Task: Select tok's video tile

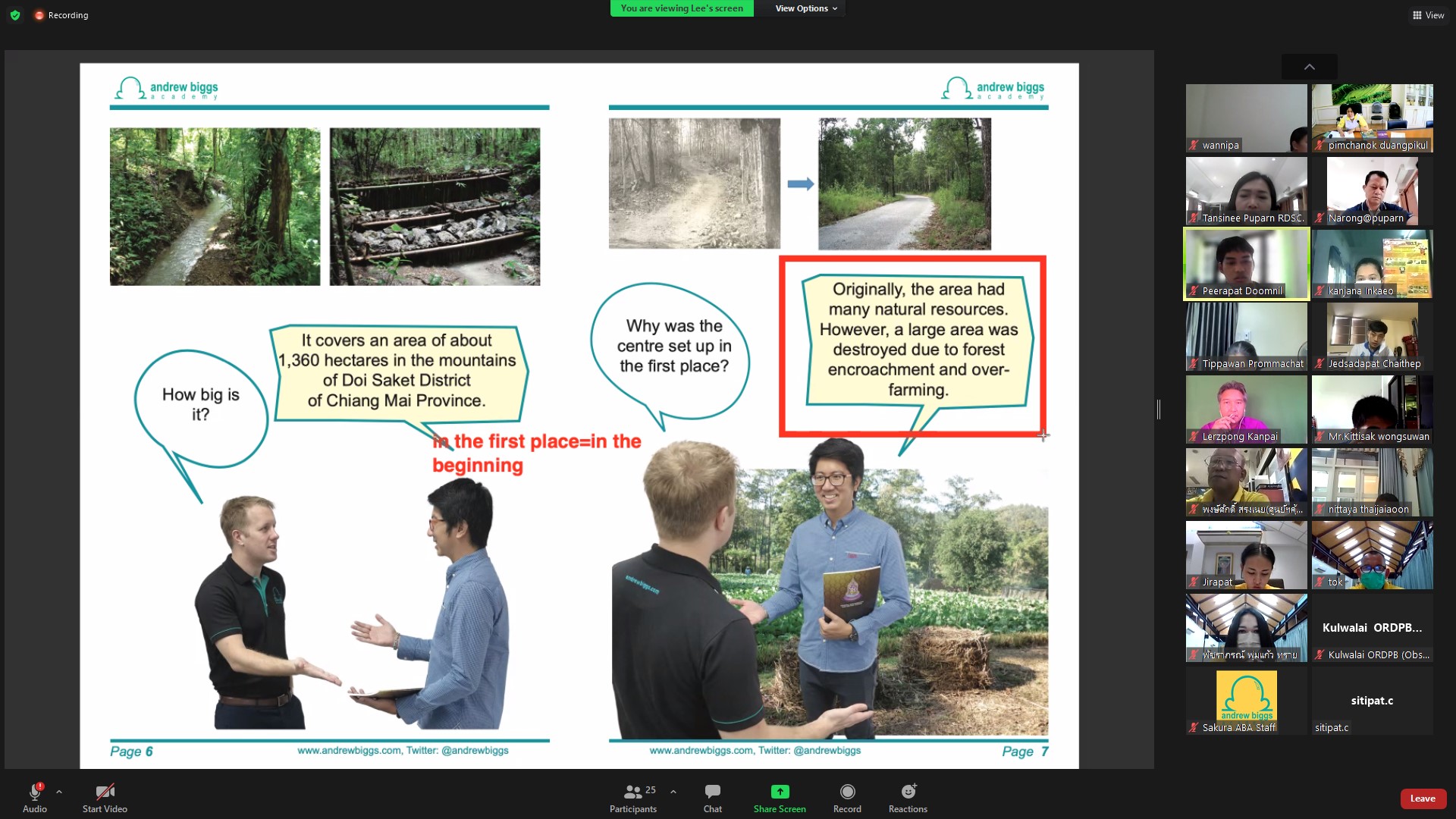Action: point(1373,555)
